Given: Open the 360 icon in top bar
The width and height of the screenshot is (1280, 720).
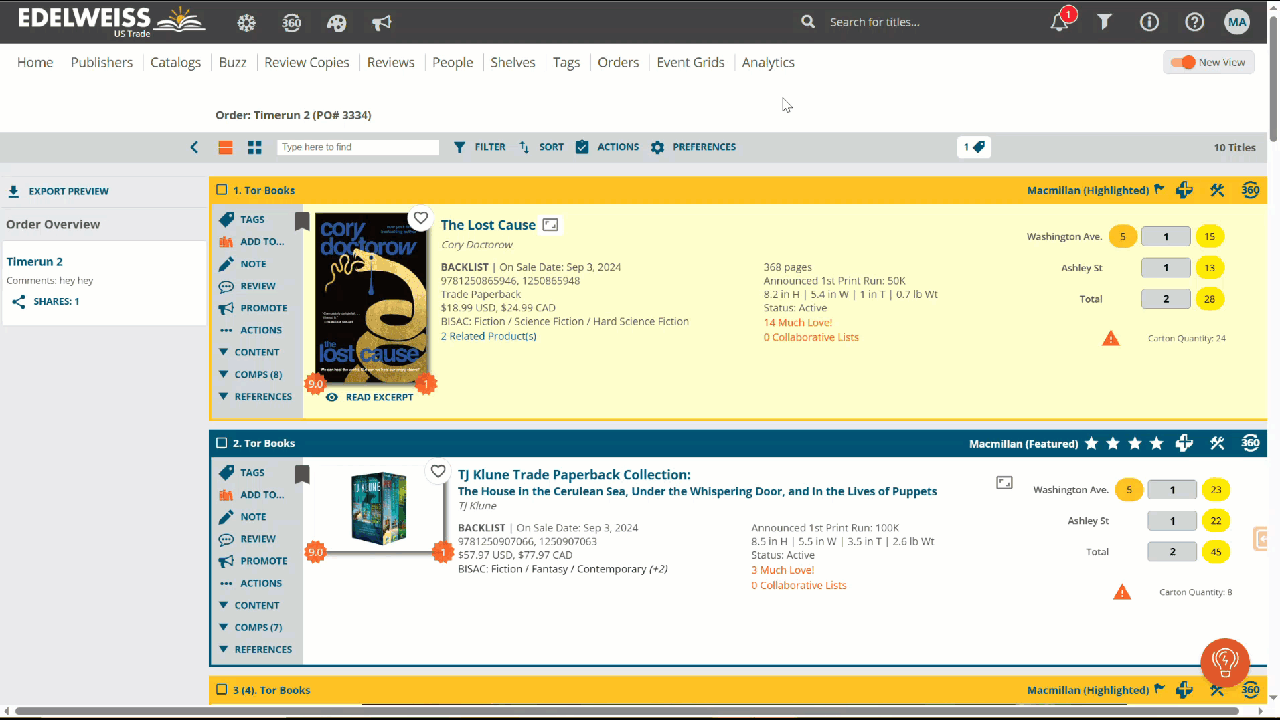Looking at the screenshot, I should coord(291,22).
